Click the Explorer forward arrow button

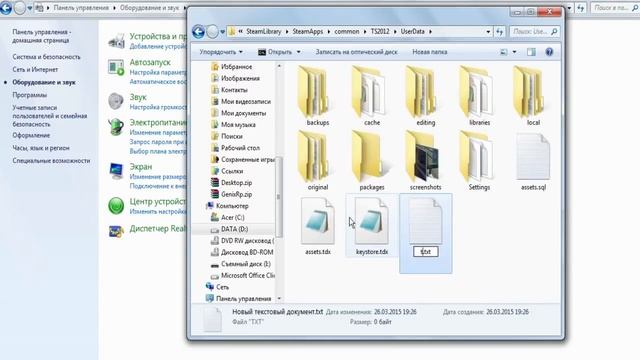pos(212,31)
